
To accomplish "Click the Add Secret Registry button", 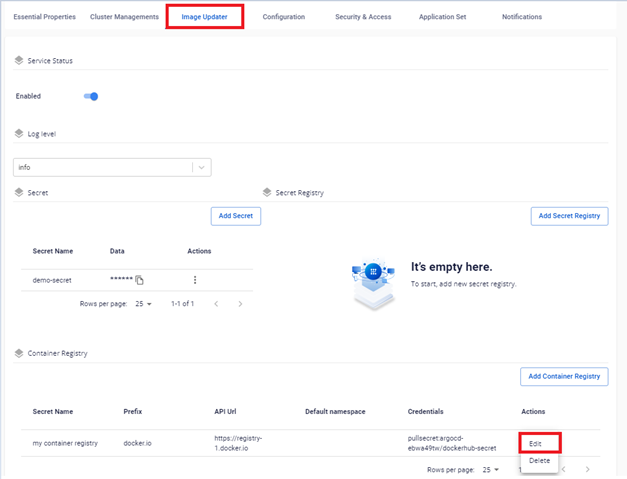I will click(x=569, y=215).
